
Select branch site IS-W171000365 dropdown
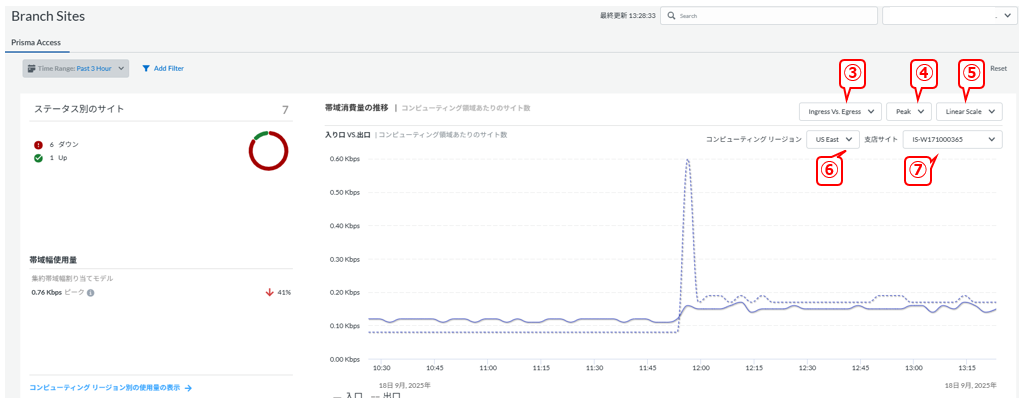(951, 139)
